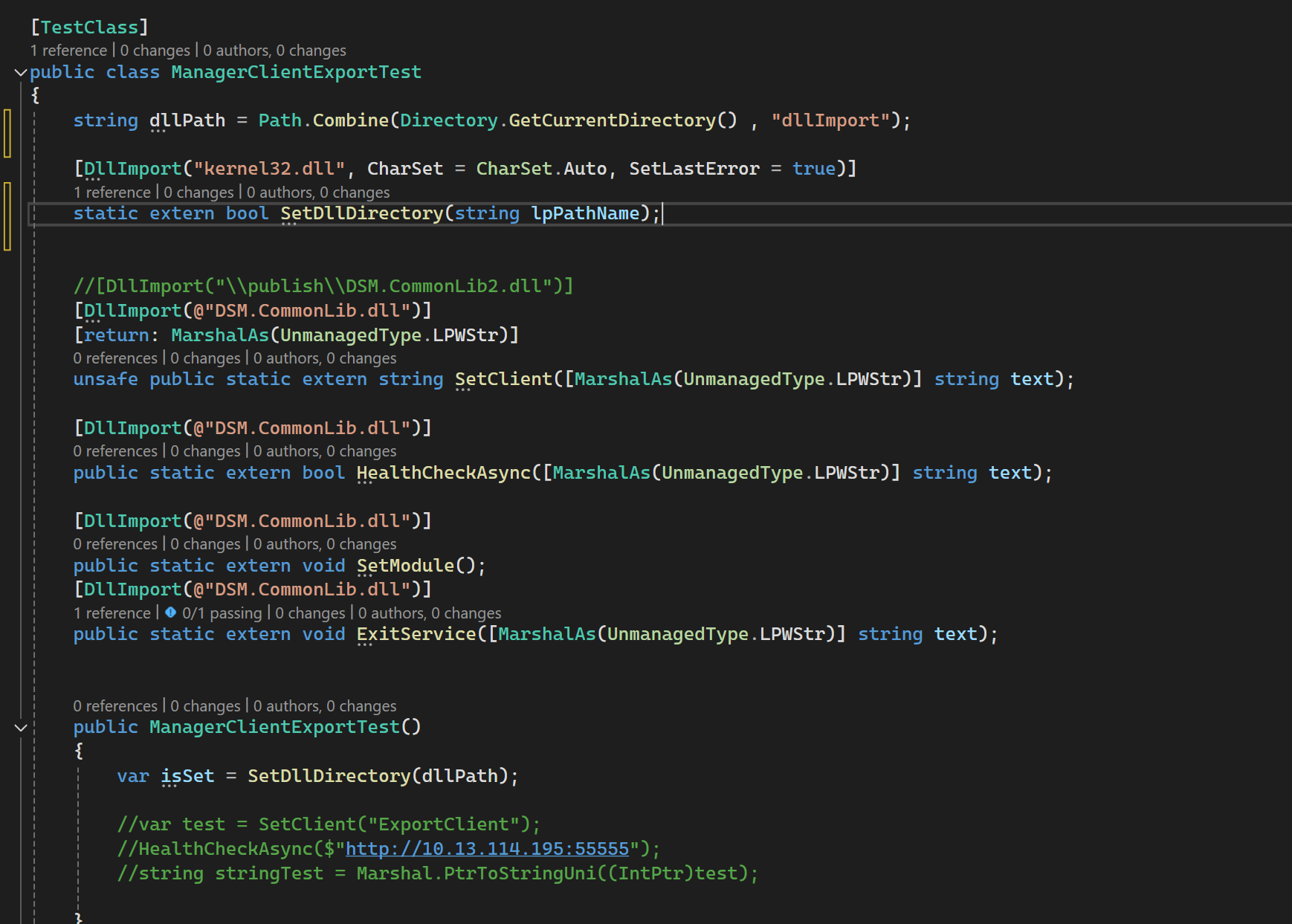Screen dimensions: 1292x924
Task: Show '0 references' above SetModule declaration
Action: coord(115,544)
